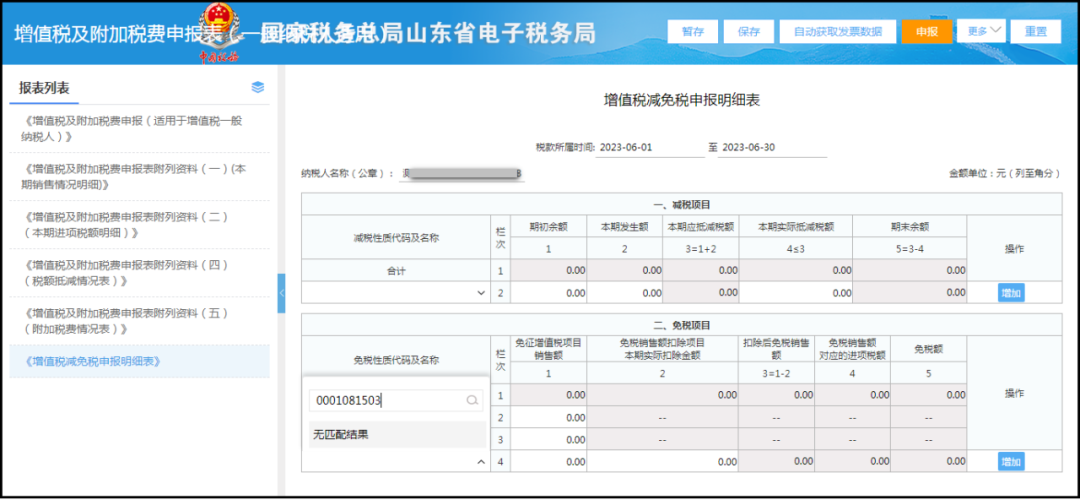Click the end date field 2023-06-30

pyautogui.click(x=772, y=147)
